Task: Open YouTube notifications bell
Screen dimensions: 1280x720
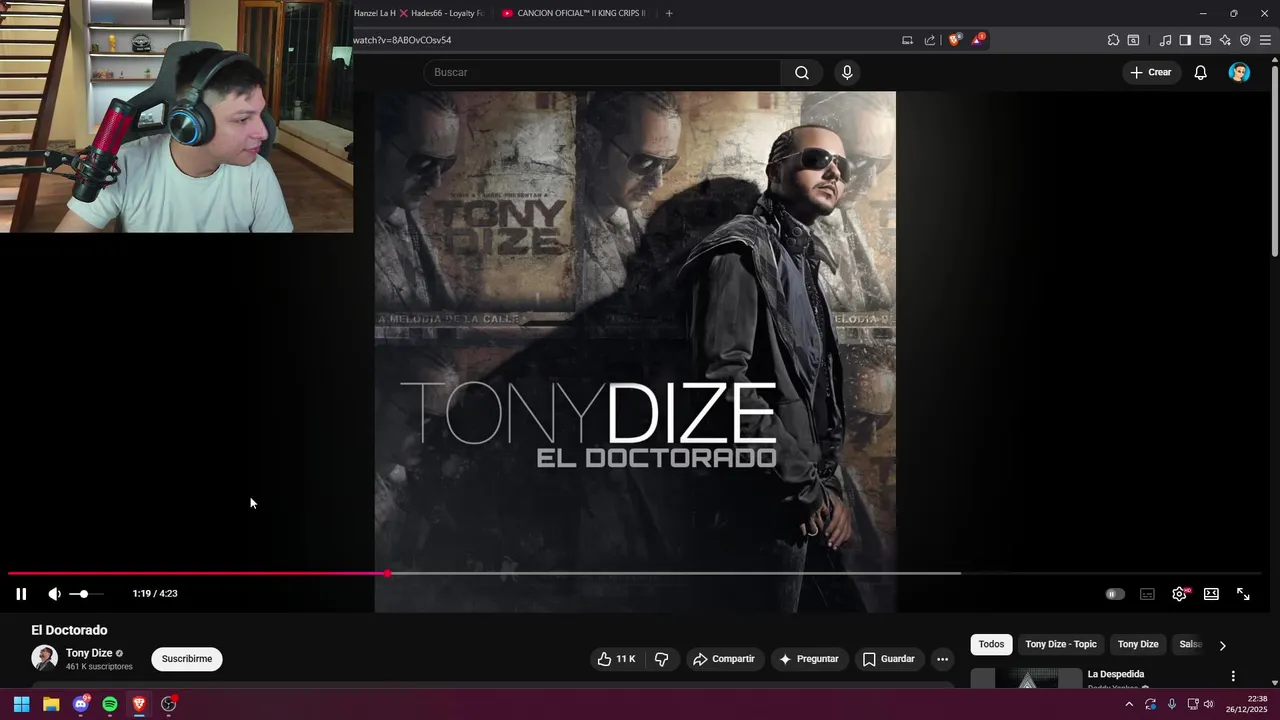Action: [x=1201, y=72]
